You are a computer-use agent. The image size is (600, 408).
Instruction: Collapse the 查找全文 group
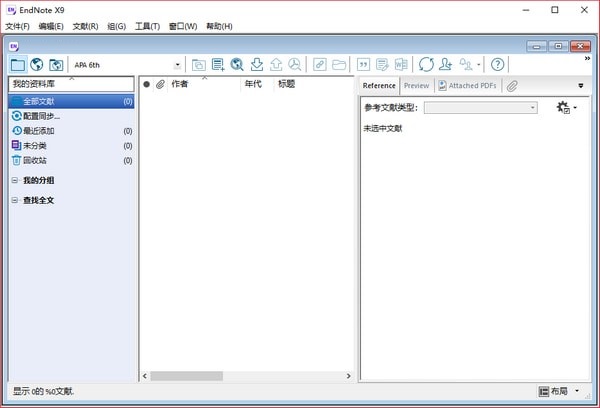point(15,201)
